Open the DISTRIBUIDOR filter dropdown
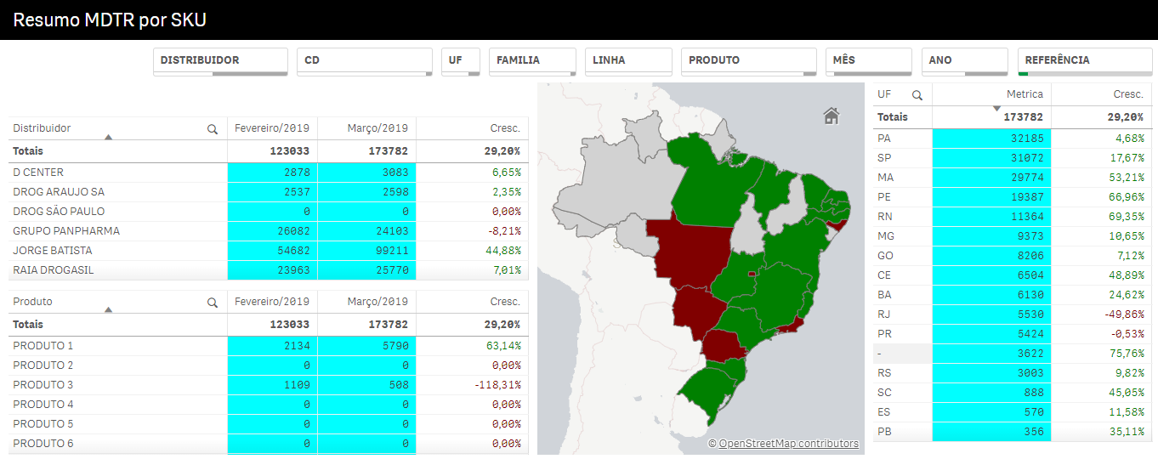1158x459 pixels. (220, 61)
